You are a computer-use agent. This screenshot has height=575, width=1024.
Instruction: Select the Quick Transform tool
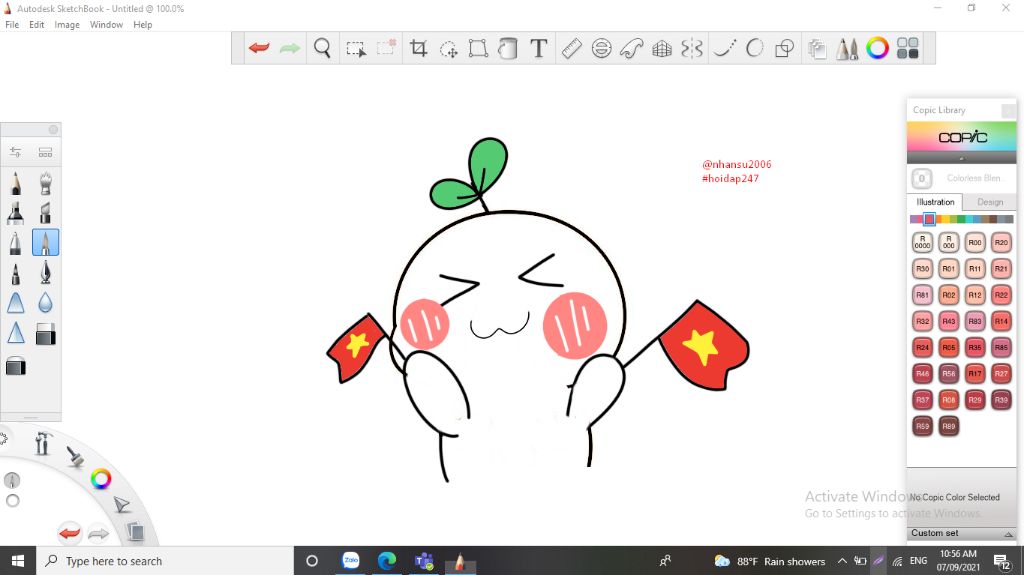coord(449,48)
